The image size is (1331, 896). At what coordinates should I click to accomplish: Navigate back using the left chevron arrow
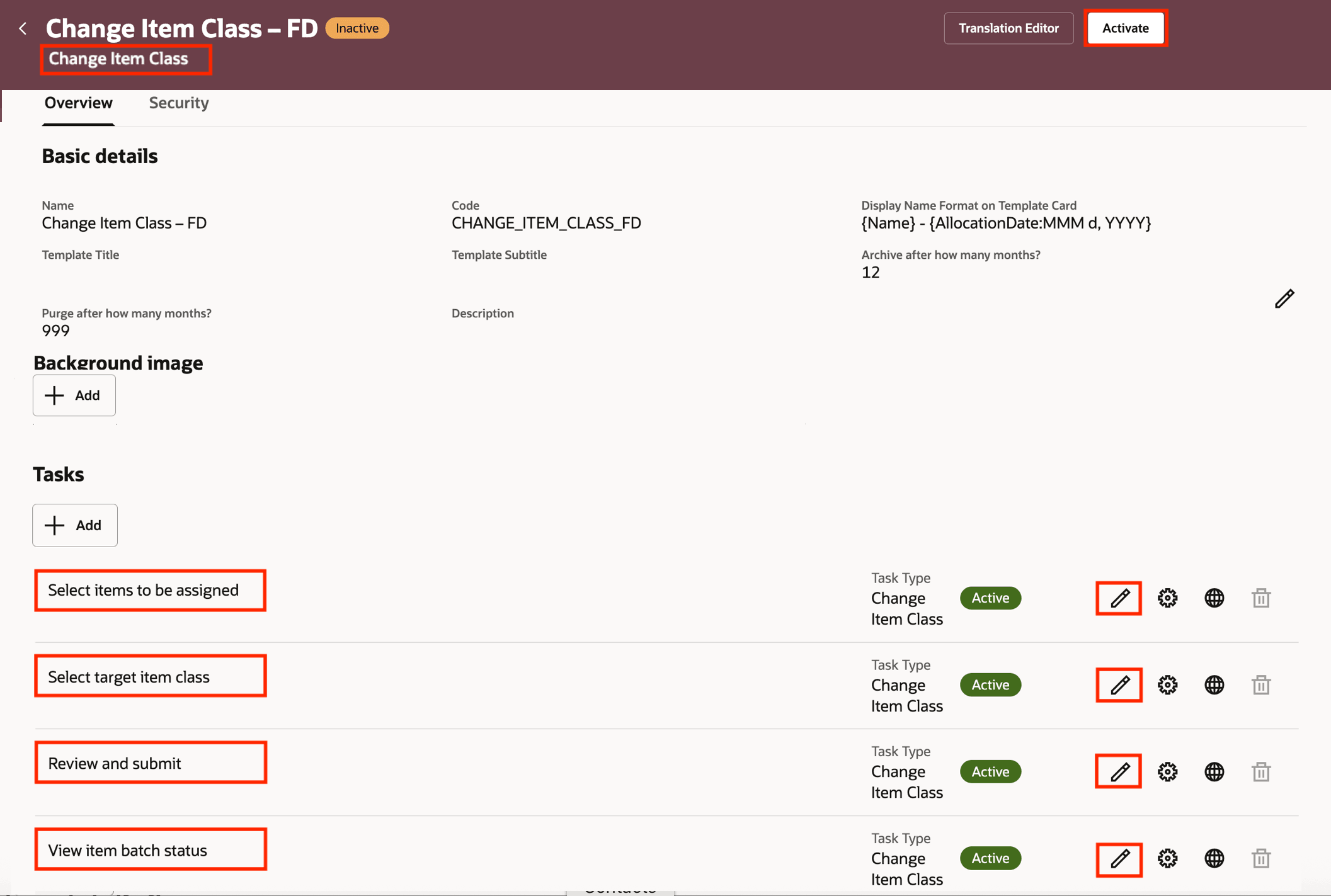pos(23,28)
